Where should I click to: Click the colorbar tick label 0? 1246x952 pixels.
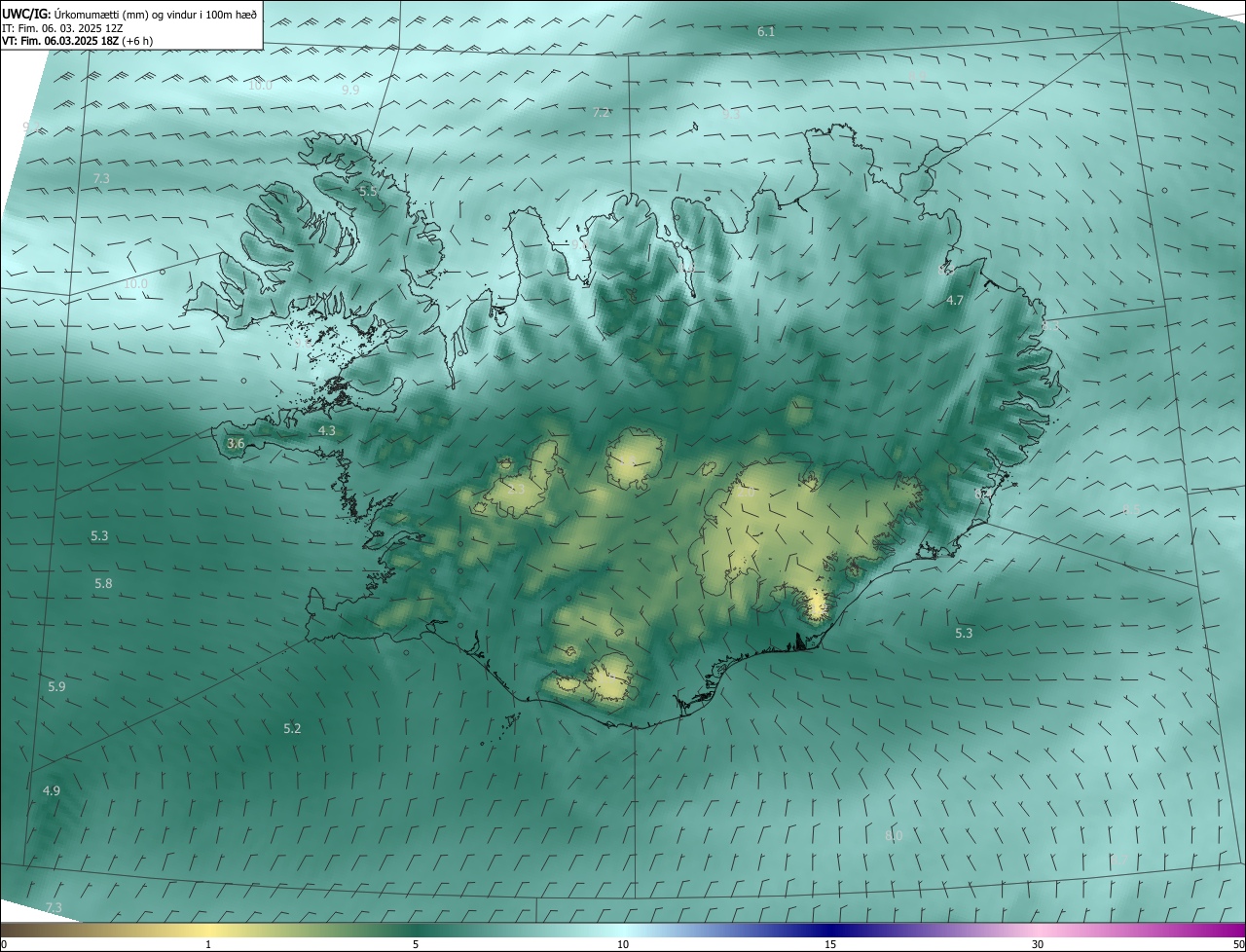coord(4,945)
